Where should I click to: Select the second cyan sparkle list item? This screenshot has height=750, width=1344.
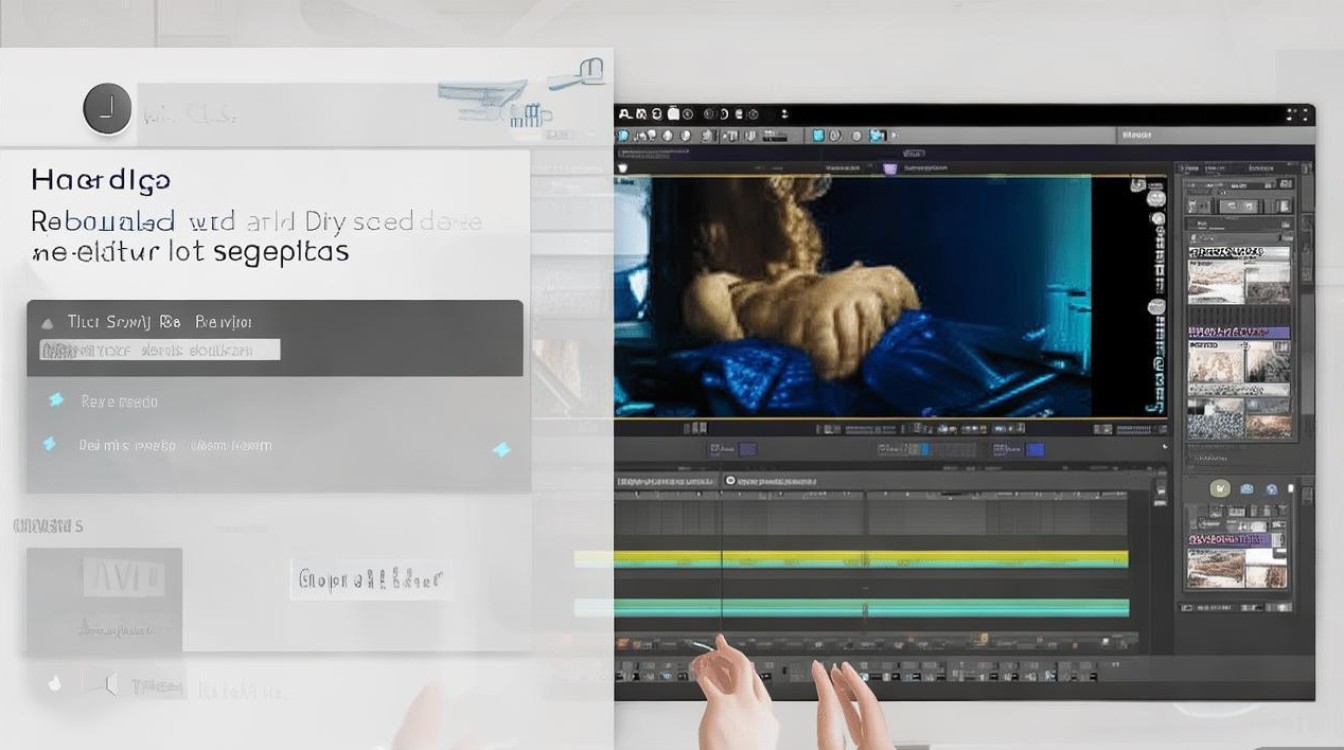click(x=49, y=444)
